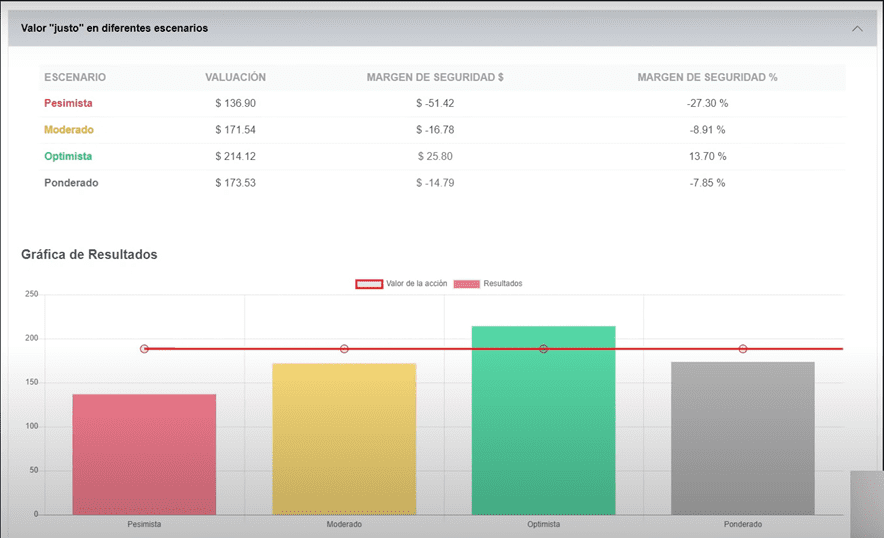Select the line marker on Optimista bar
884x538 pixels.
(x=543, y=349)
